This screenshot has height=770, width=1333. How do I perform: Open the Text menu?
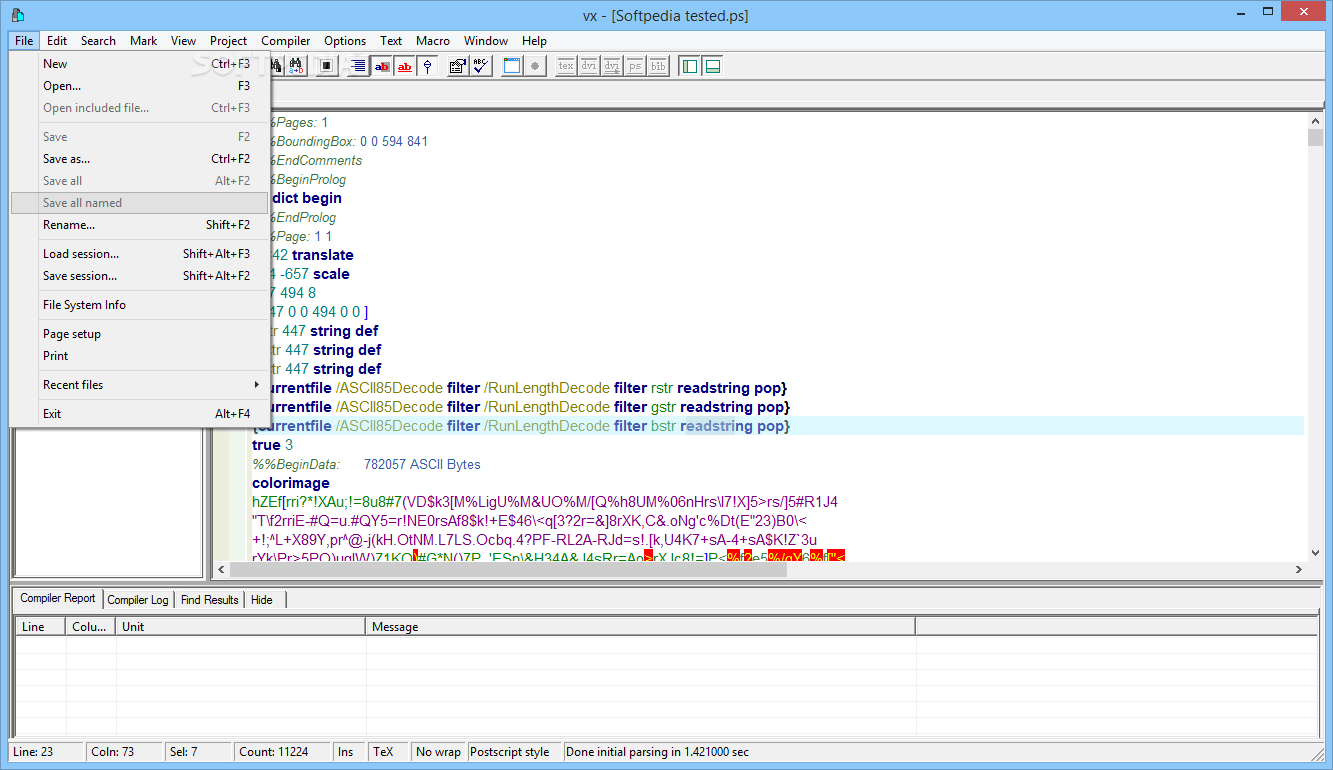(391, 41)
